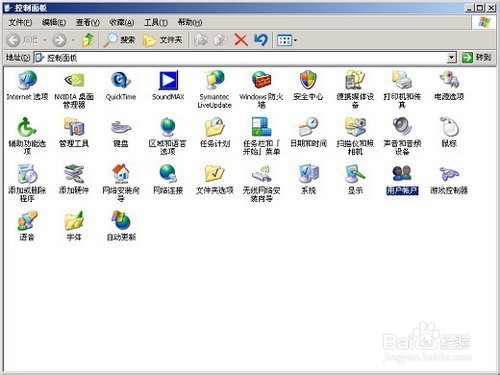Open the 帮助(H) menu
Viewport: 500px width, 375px height.
(x=189, y=22)
